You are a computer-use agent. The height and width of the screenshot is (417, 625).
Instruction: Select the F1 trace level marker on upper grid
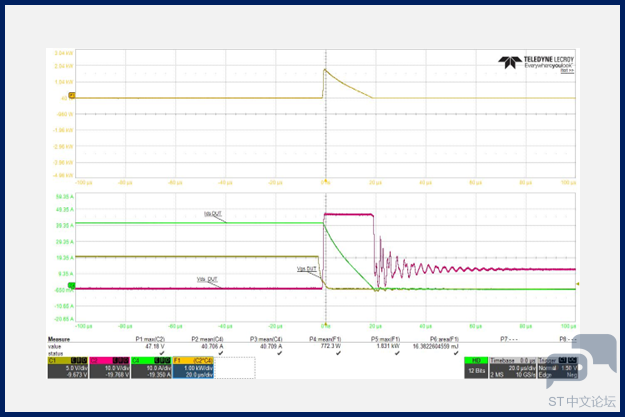pos(72,95)
